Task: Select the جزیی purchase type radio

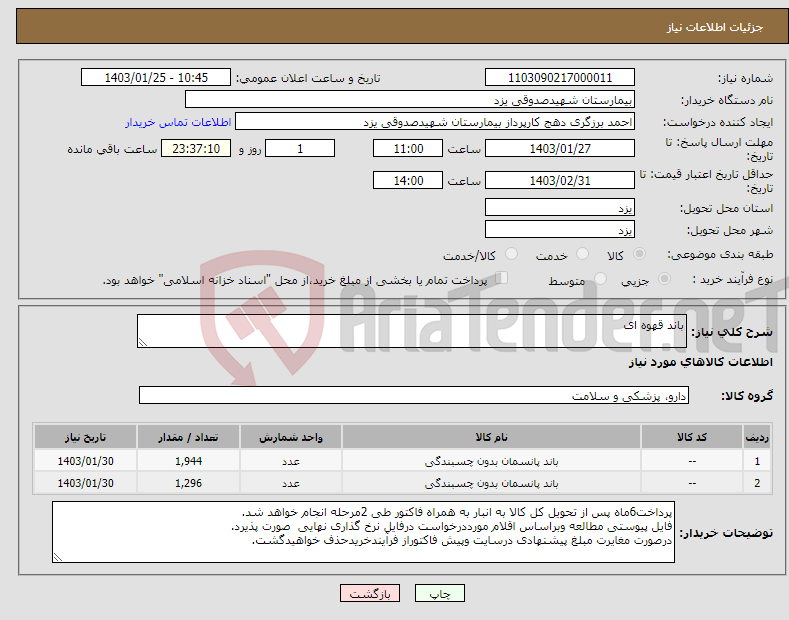Action: (x=664, y=279)
